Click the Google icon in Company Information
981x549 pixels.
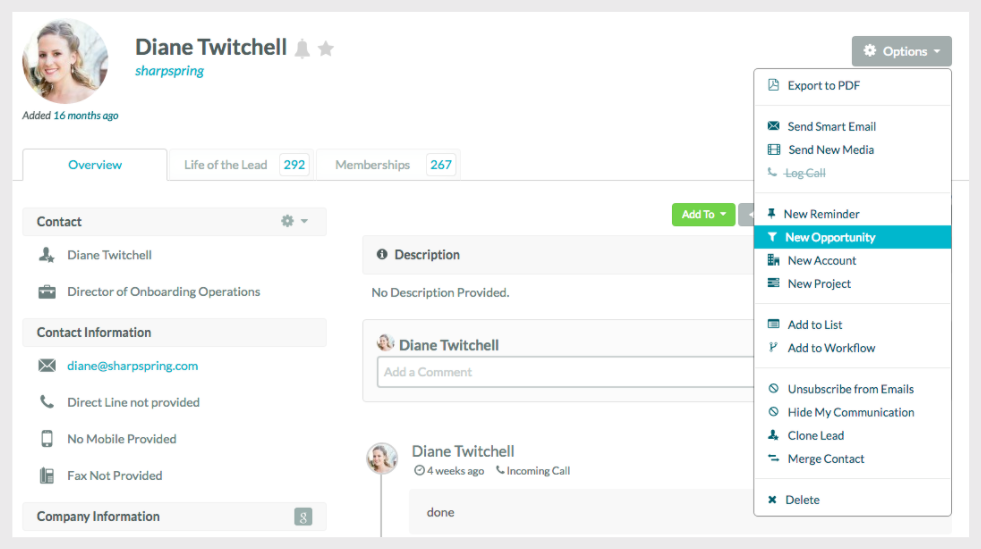pos(303,517)
